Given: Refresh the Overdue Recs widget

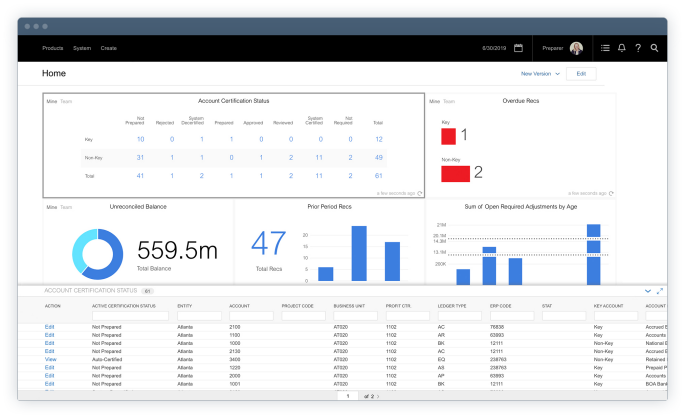Looking at the screenshot, I should [x=611, y=193].
